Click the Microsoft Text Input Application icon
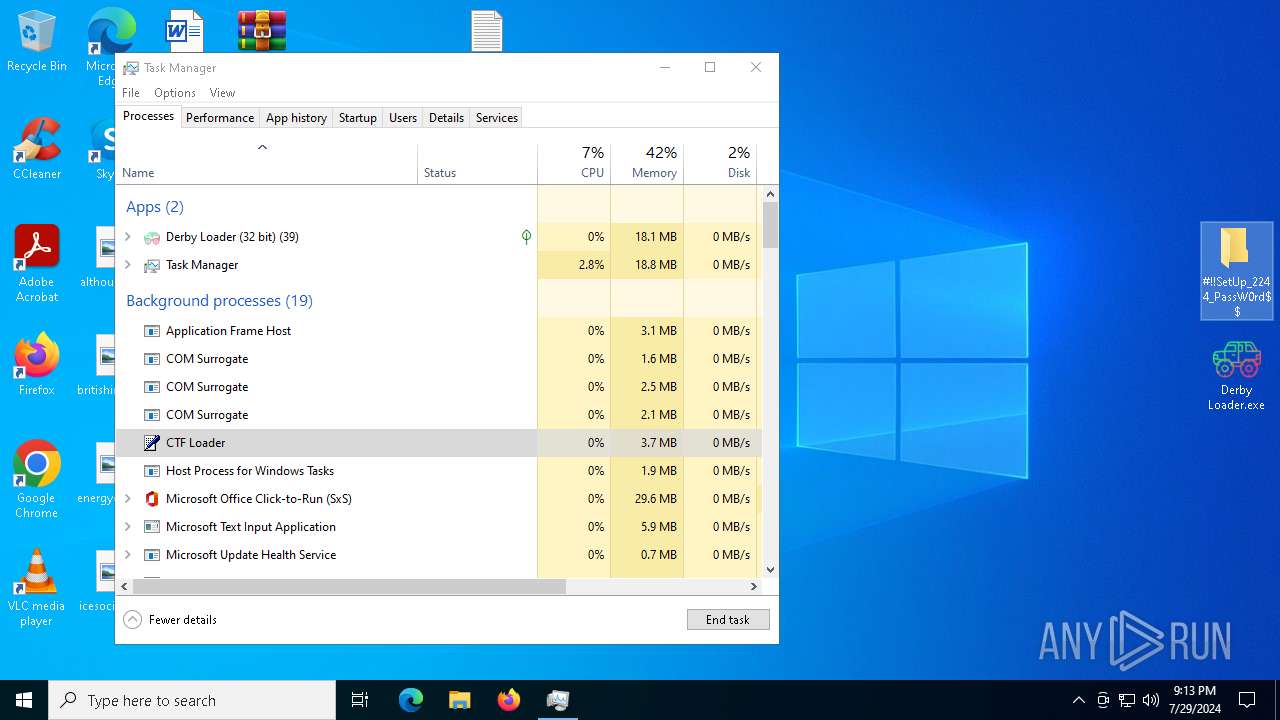The width and height of the screenshot is (1280, 720). [152, 527]
